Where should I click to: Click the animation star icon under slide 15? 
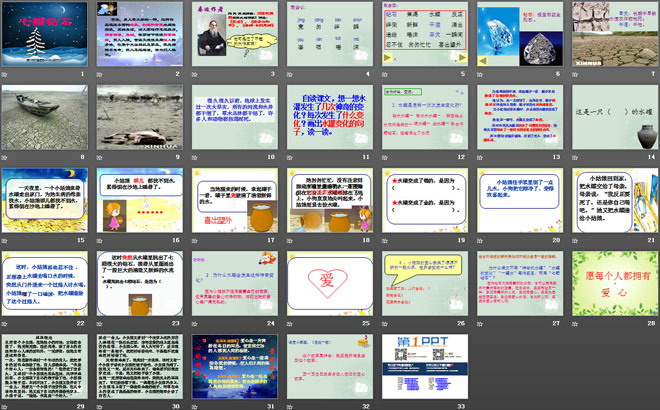(x=5, y=240)
